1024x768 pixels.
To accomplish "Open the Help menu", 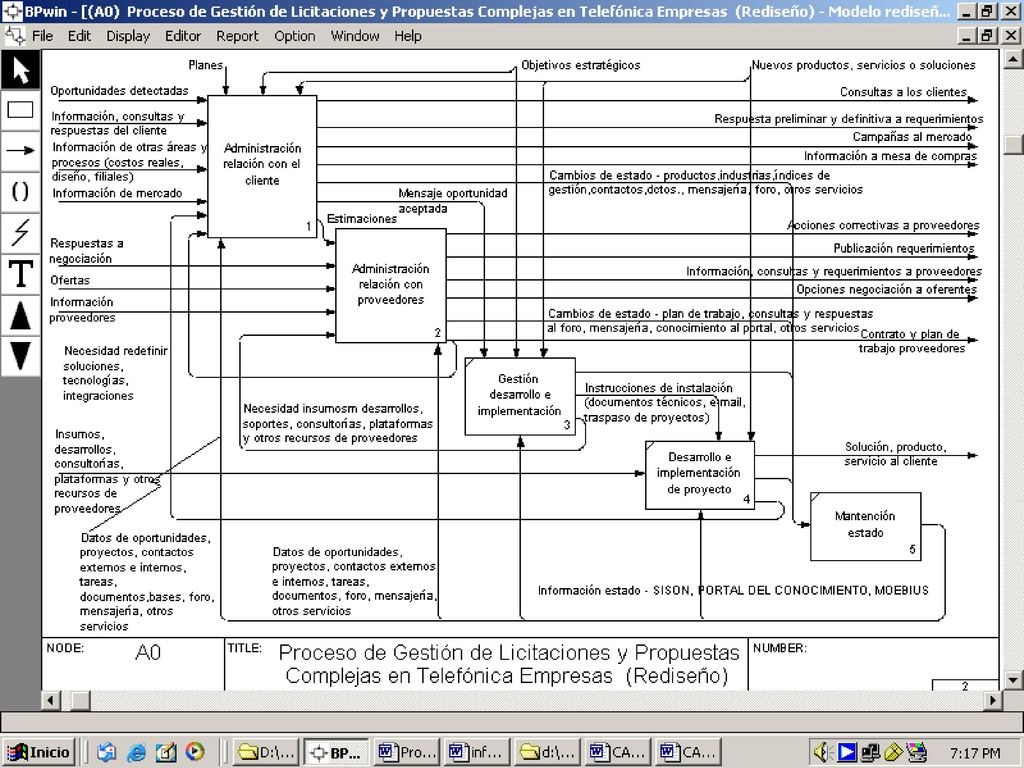I will tap(408, 36).
